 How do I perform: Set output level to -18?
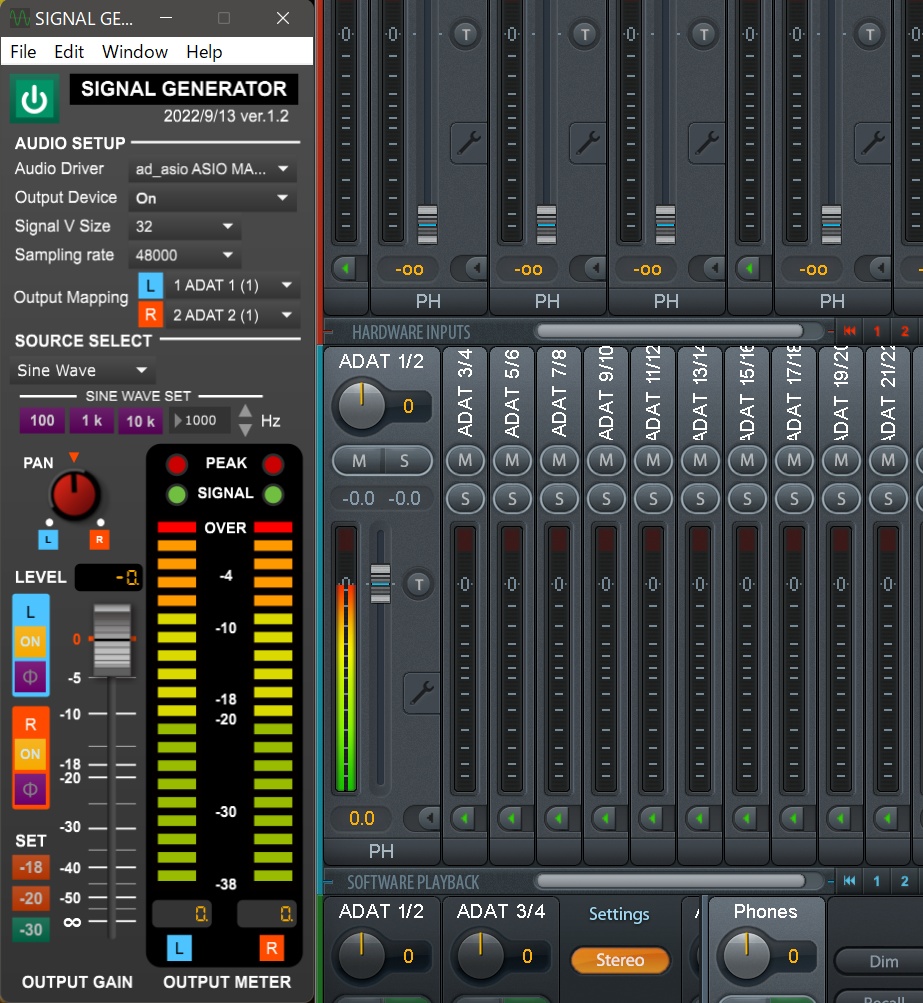tap(30, 868)
